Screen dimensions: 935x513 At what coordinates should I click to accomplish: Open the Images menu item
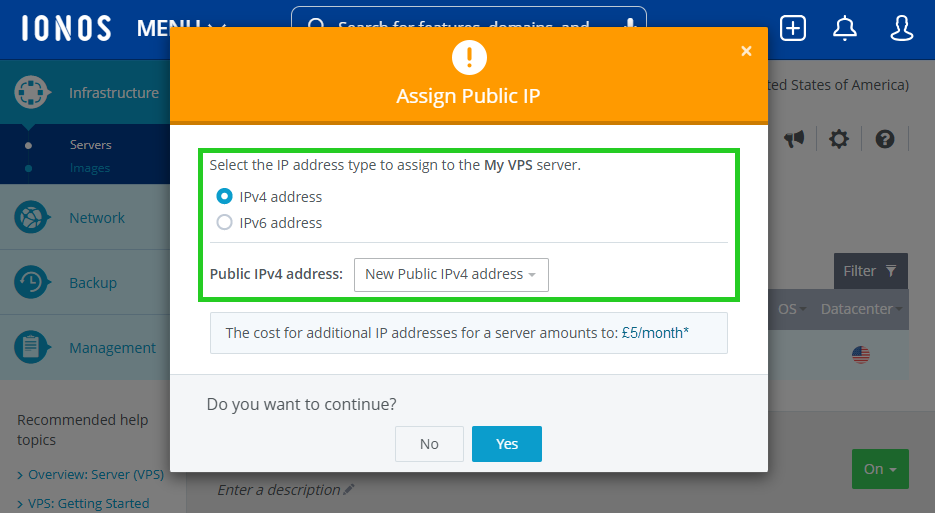[x=90, y=168]
